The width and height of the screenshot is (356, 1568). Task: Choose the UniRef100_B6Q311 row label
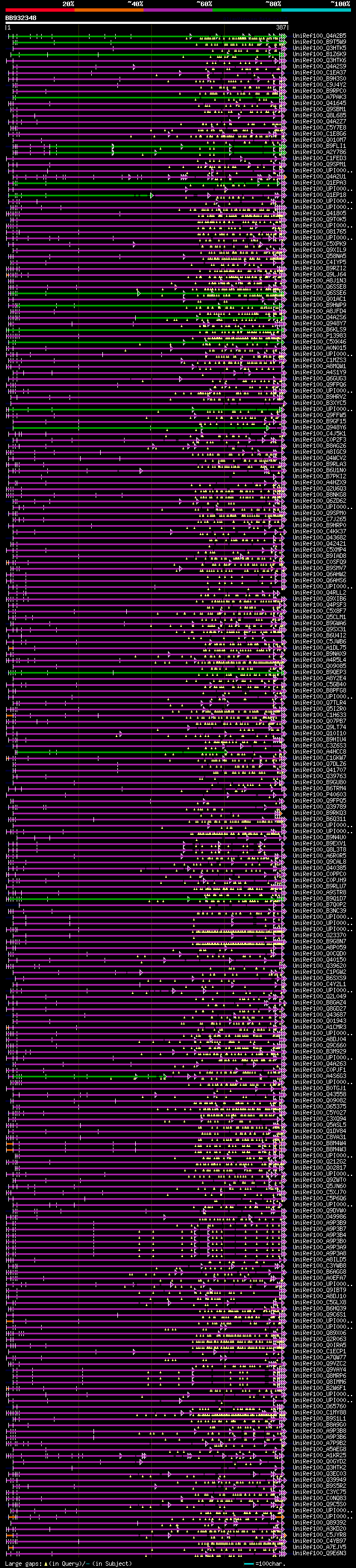click(319, 819)
